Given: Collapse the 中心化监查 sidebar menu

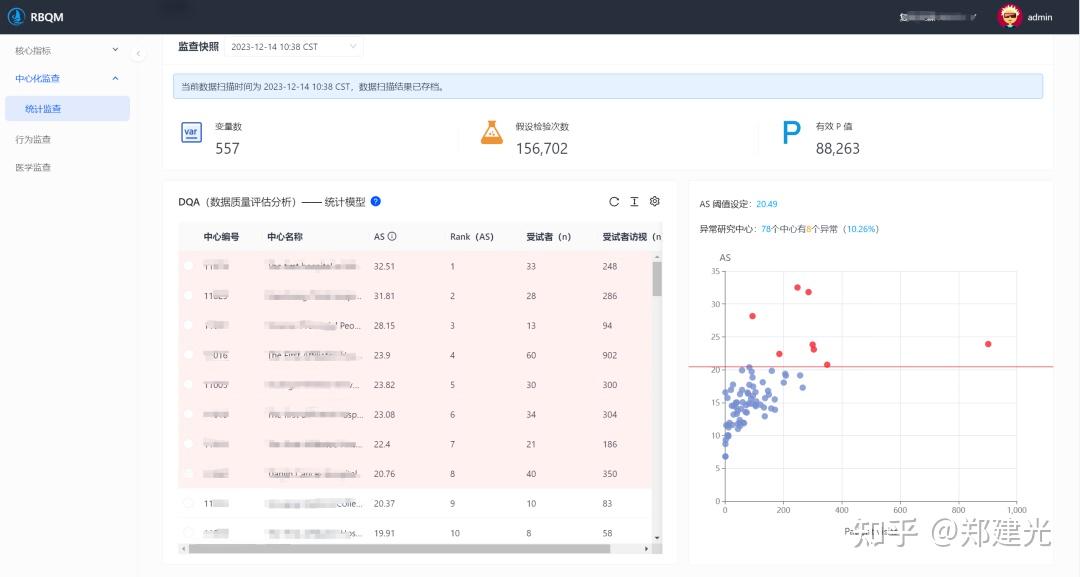Looking at the screenshot, I should point(67,78).
